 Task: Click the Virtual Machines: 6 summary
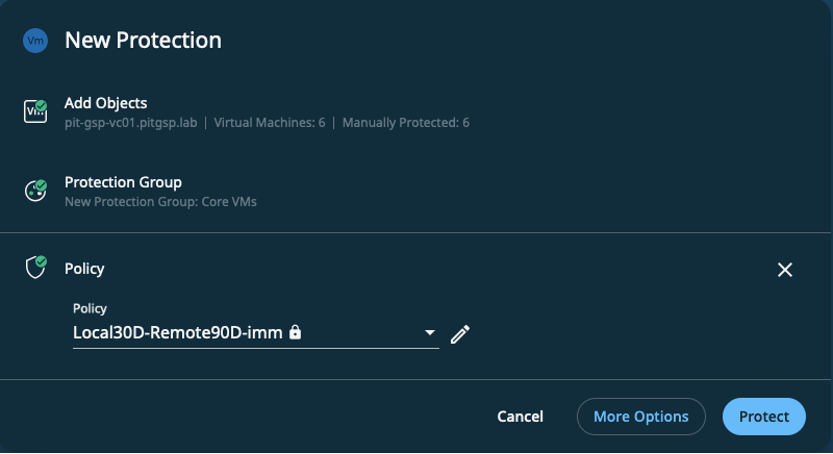(x=269, y=123)
